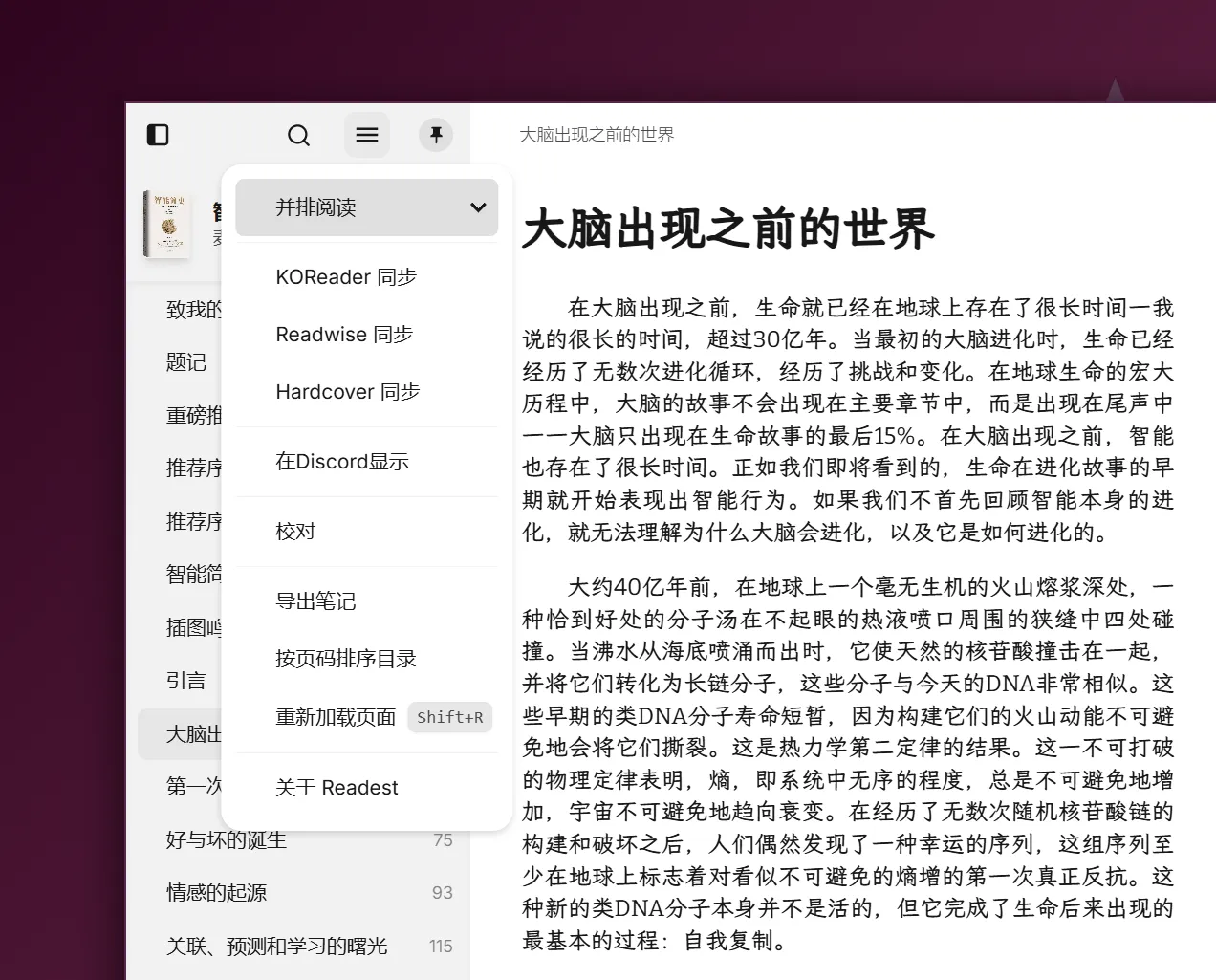The image size is (1216, 980).
Task: Open search with the magnifier icon
Action: [x=298, y=135]
